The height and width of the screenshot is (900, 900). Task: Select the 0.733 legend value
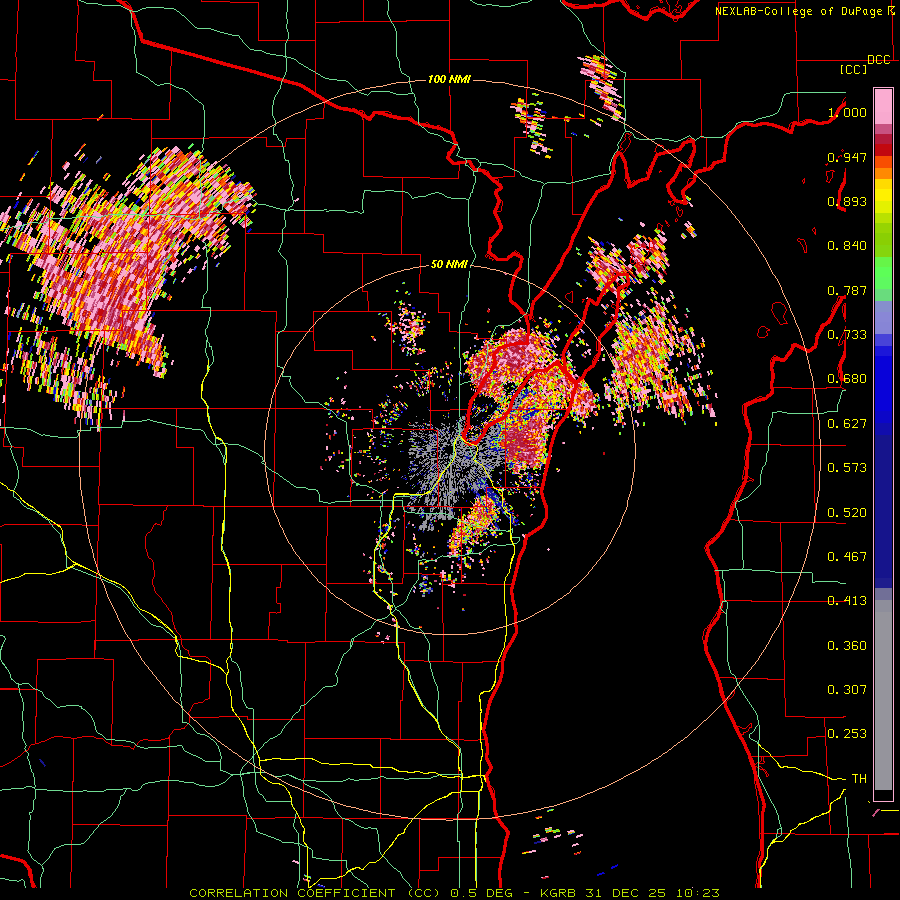coord(847,334)
